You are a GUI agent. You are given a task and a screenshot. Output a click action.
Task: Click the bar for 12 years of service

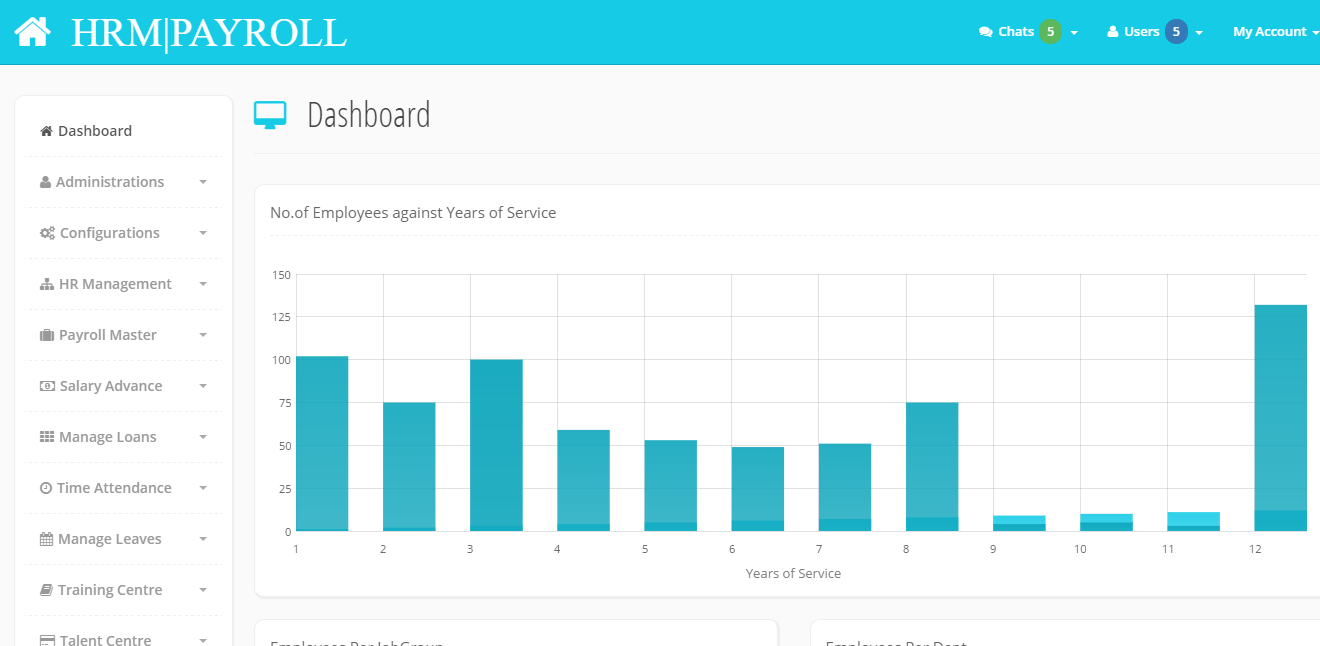pyautogui.click(x=1280, y=418)
